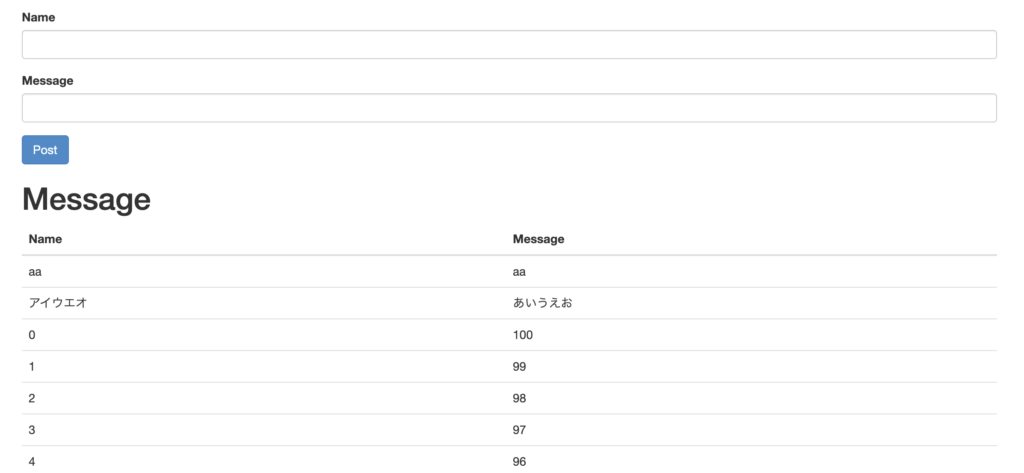
Task: Focus the Message text input
Action: [x=509, y=108]
